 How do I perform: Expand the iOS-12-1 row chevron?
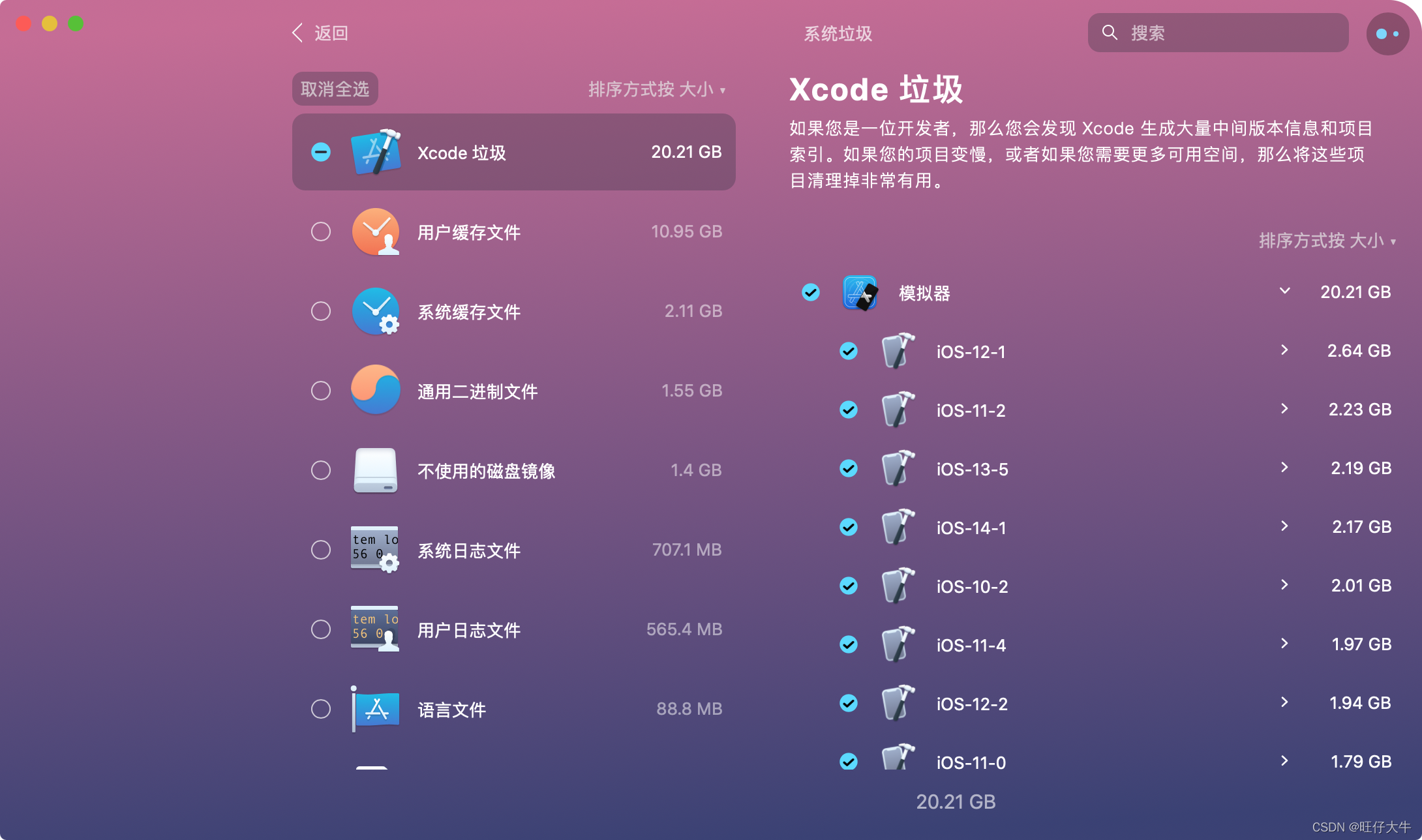pyautogui.click(x=1284, y=350)
